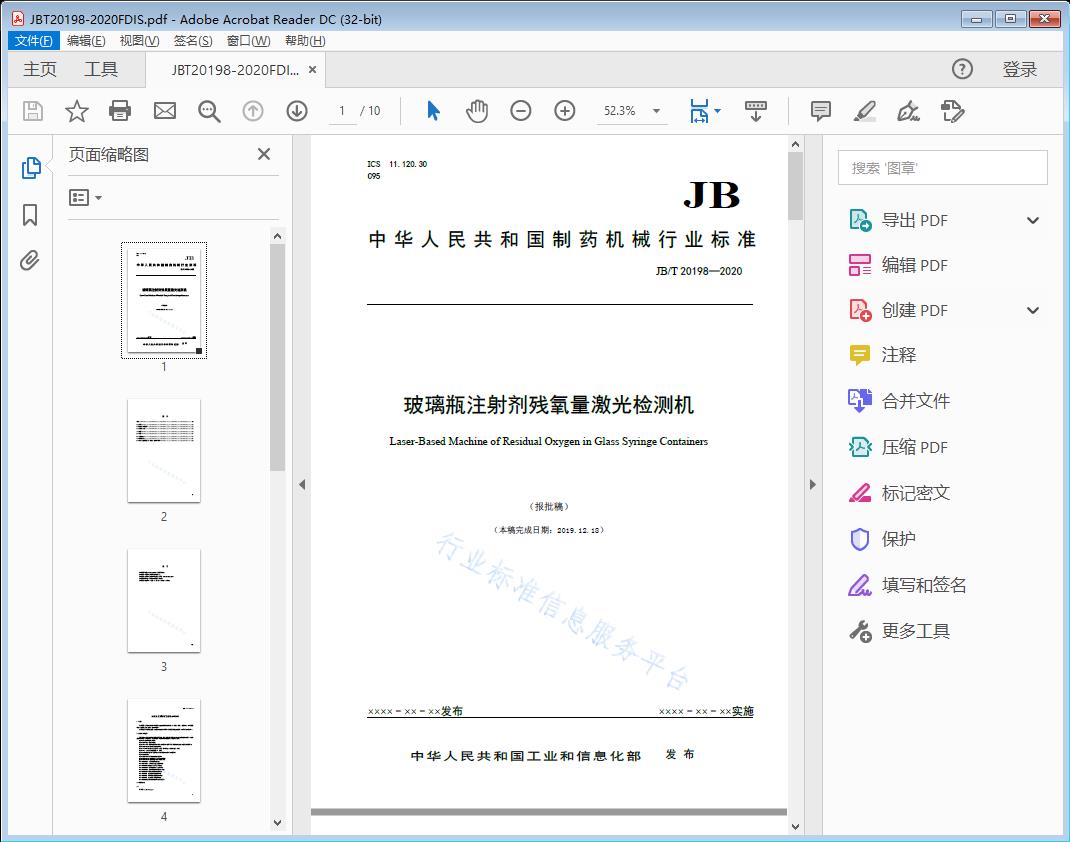Toggle the bookmarks panel icon
The height and width of the screenshot is (842, 1070).
pos(30,215)
